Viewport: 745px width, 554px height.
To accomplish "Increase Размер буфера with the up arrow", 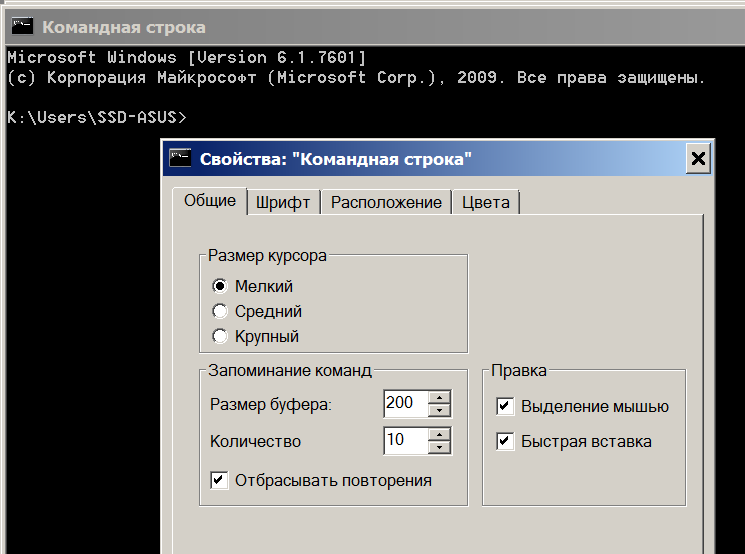I will [x=439, y=397].
